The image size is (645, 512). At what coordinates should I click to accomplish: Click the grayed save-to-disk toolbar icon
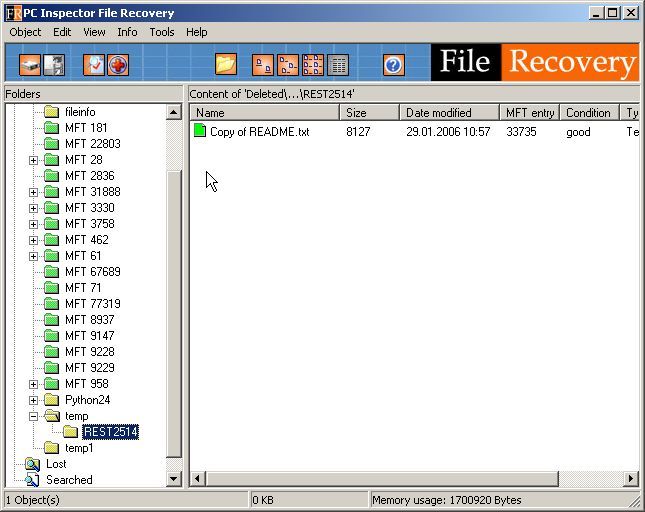[x=54, y=65]
